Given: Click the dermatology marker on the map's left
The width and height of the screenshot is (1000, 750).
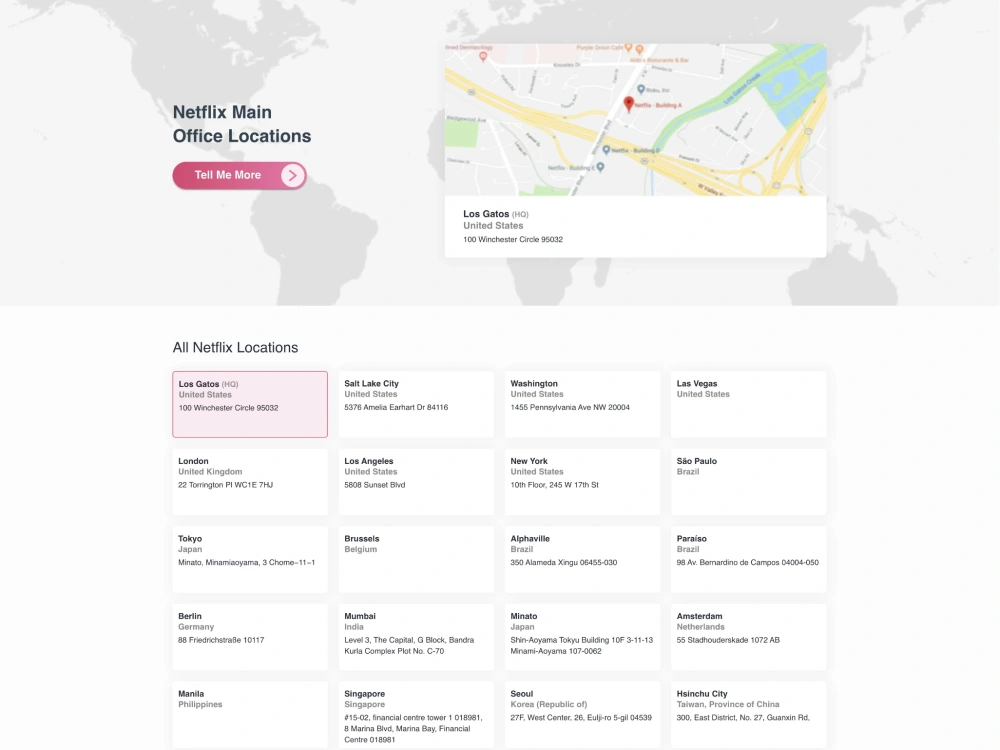Looking at the screenshot, I should (483, 54).
